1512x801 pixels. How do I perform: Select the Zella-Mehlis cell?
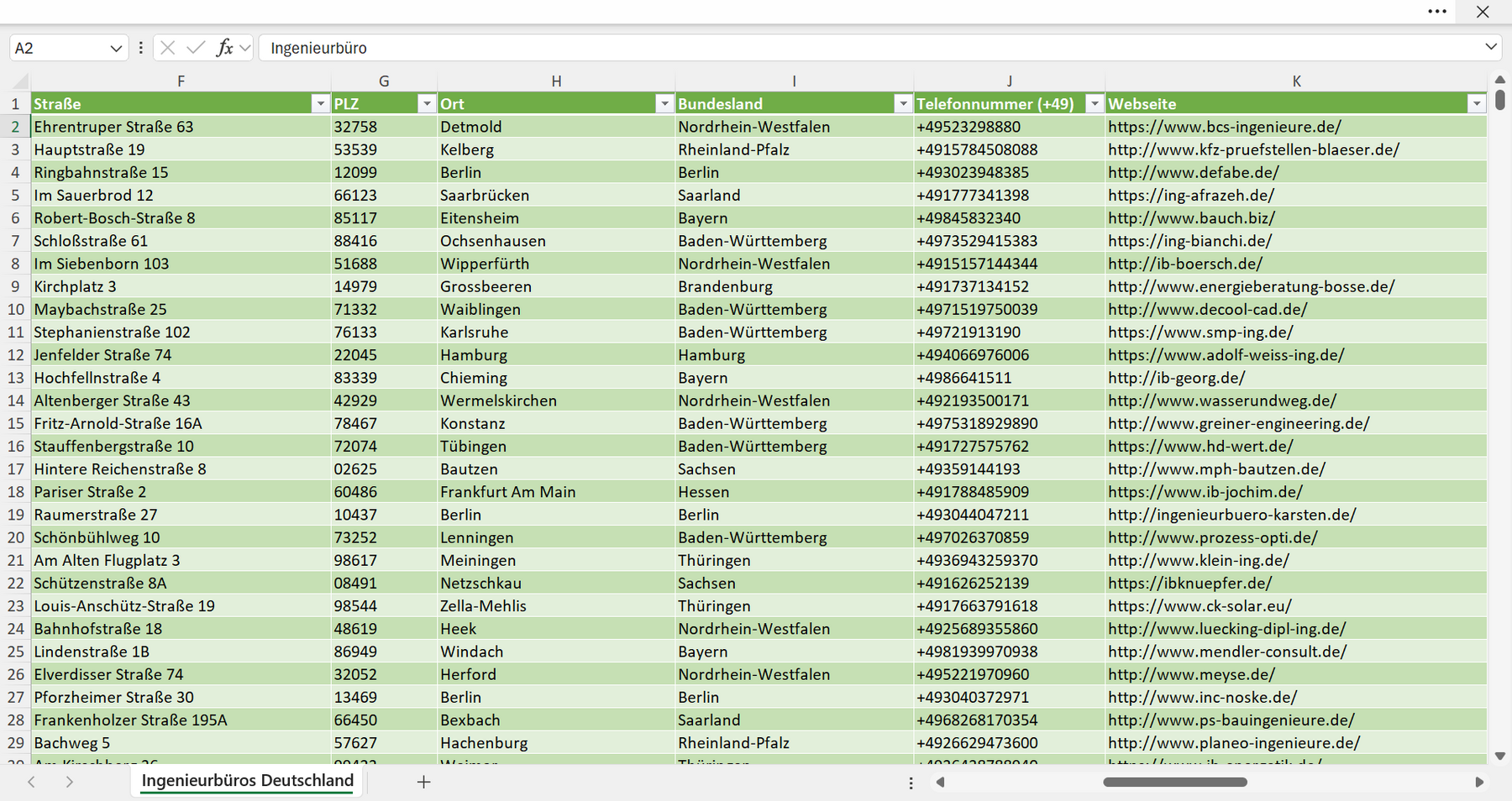(x=556, y=606)
